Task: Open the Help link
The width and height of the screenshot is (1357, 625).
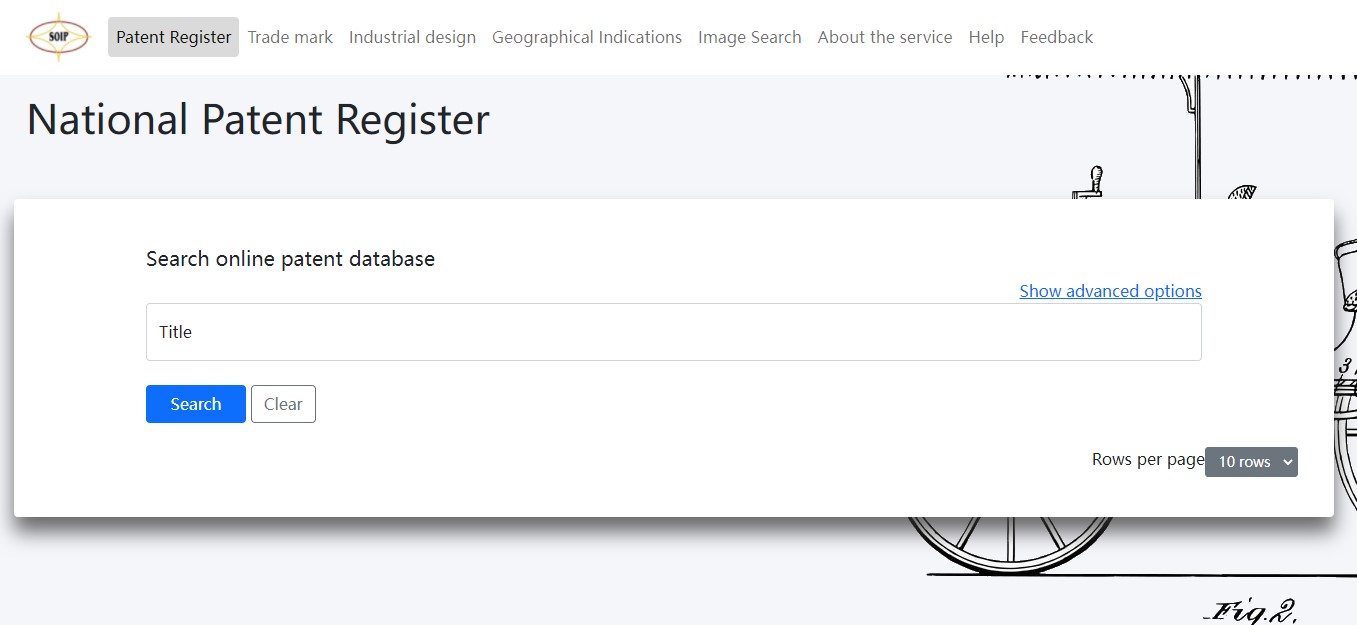Action: click(x=986, y=37)
